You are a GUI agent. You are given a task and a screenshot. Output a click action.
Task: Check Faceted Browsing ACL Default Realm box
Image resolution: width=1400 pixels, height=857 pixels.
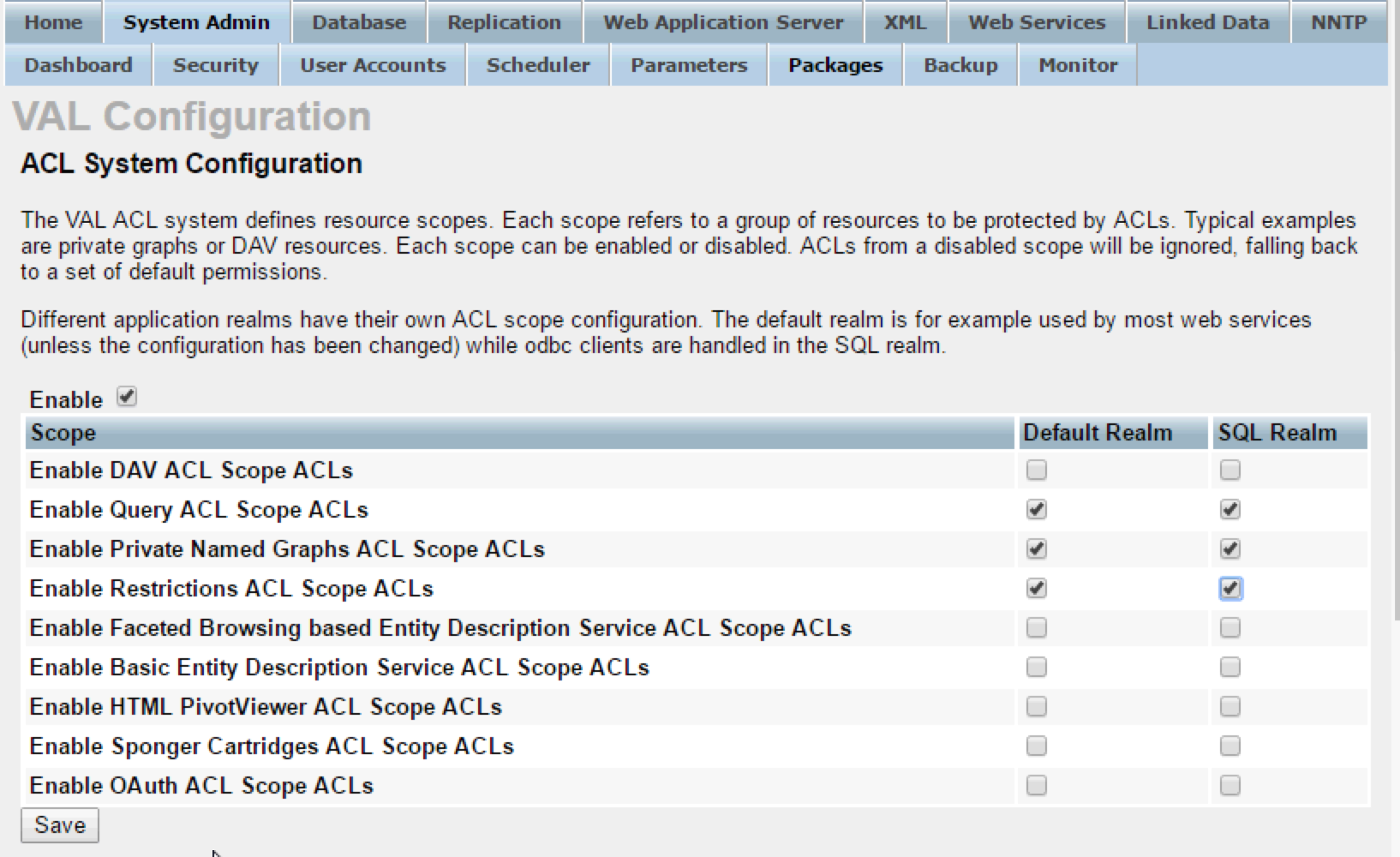coord(1036,627)
